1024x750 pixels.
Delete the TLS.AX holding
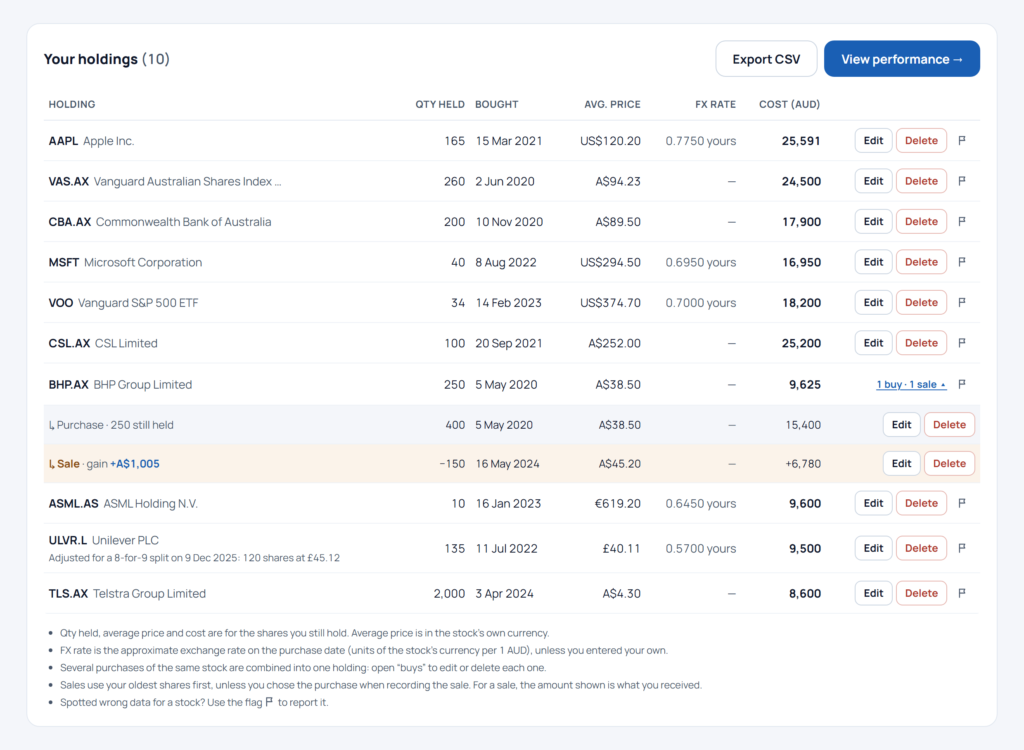point(921,593)
